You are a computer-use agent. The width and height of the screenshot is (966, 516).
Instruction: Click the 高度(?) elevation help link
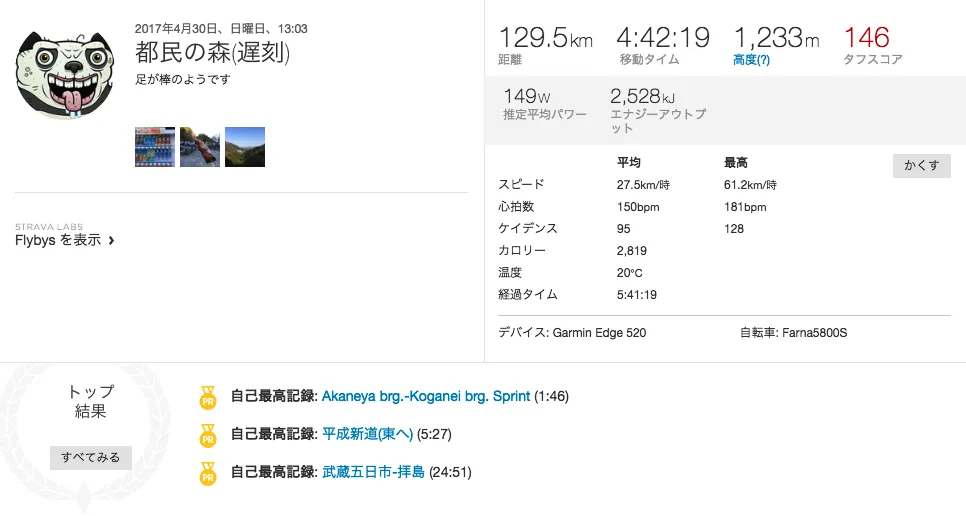click(x=751, y=60)
